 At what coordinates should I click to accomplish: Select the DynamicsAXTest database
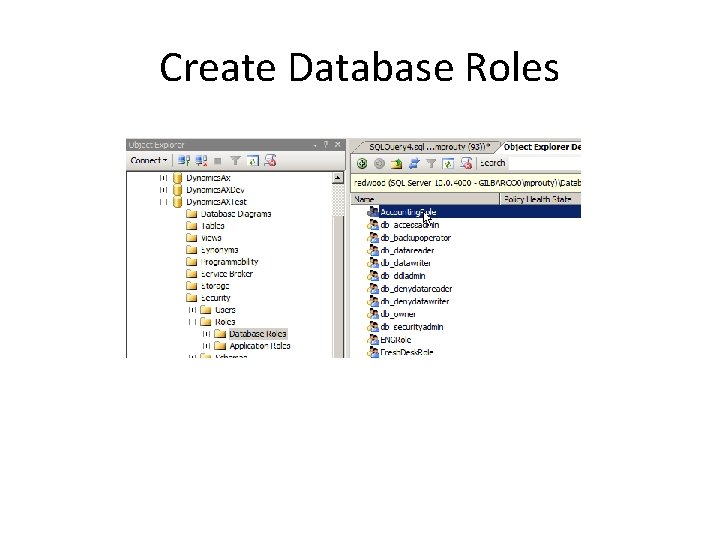click(x=216, y=202)
